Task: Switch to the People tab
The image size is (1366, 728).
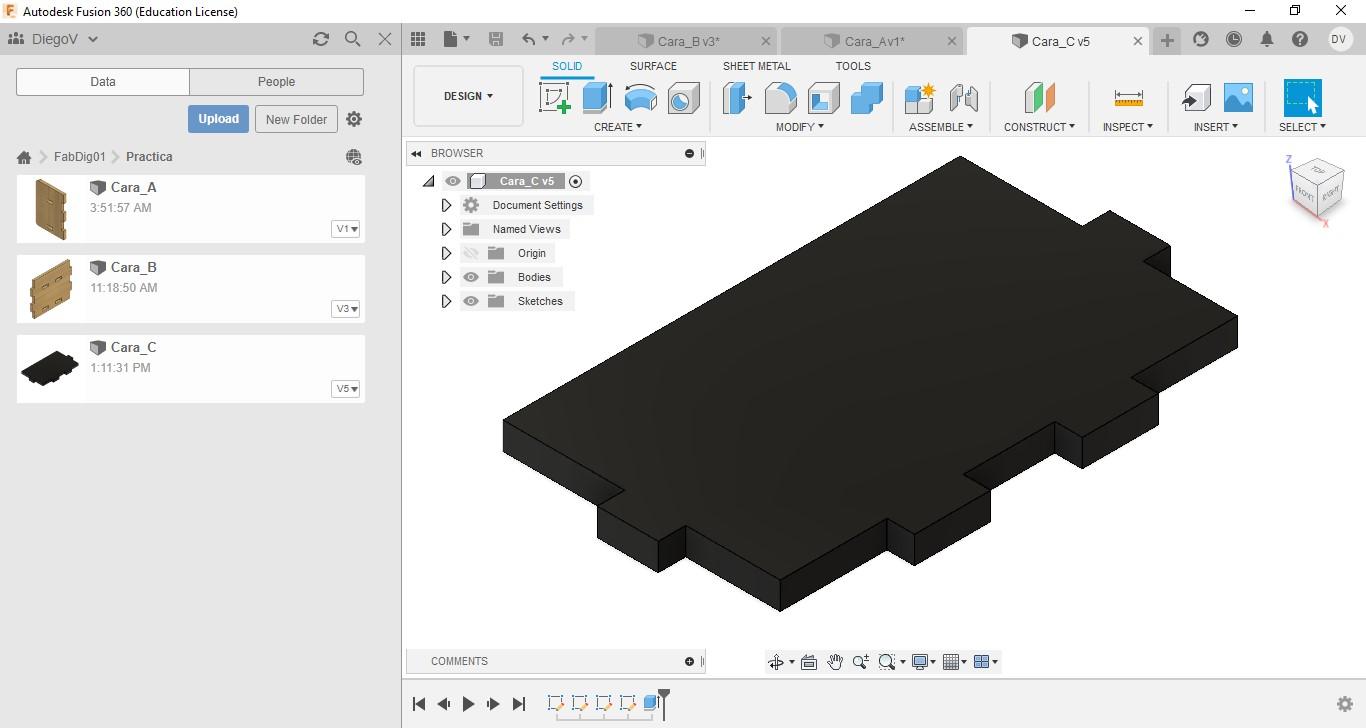Action: point(277,82)
